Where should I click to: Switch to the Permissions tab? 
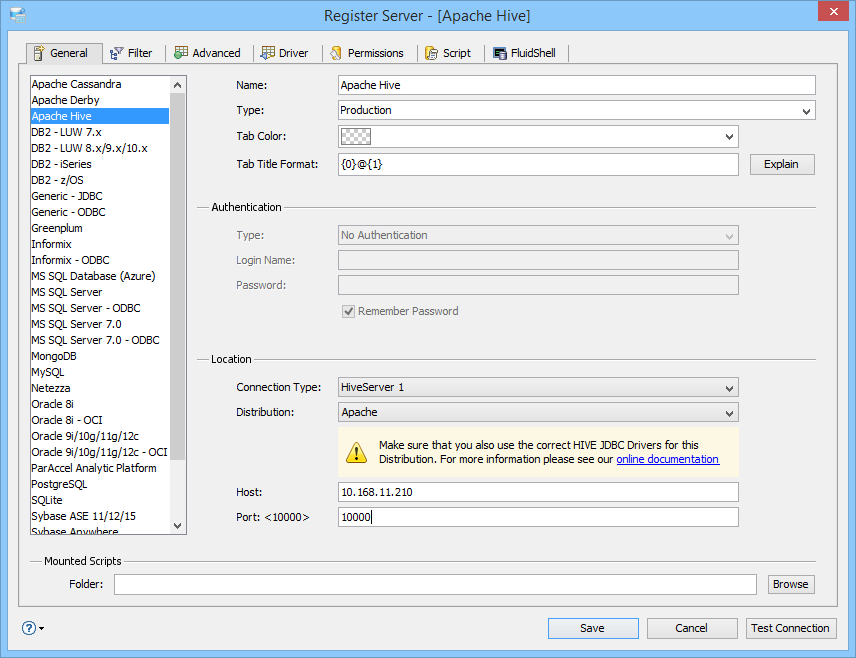[x=367, y=53]
